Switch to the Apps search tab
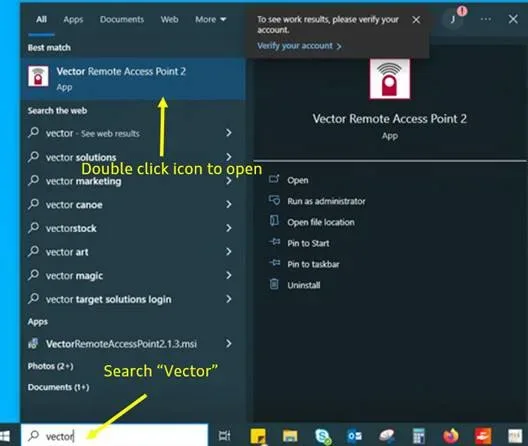Image resolution: width=528 pixels, height=446 pixels. click(x=73, y=20)
